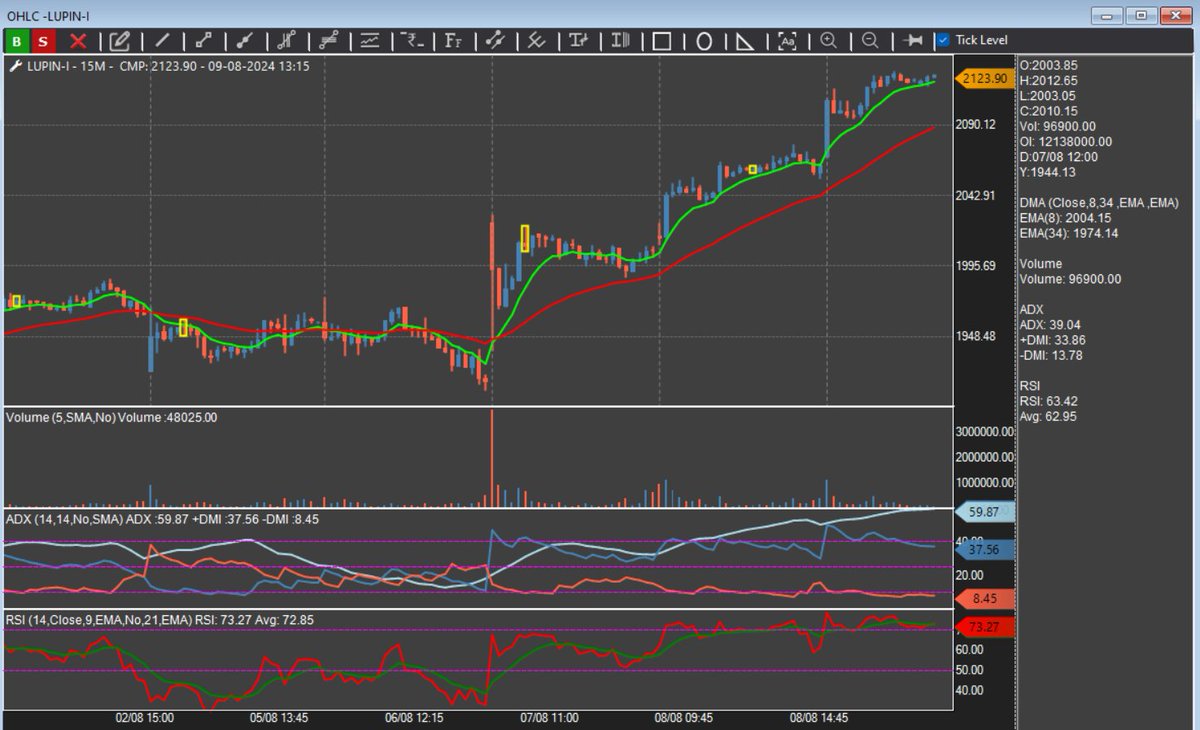Click the 08/08 14:45 time axis label
This screenshot has height=730, width=1200.
pos(819,718)
